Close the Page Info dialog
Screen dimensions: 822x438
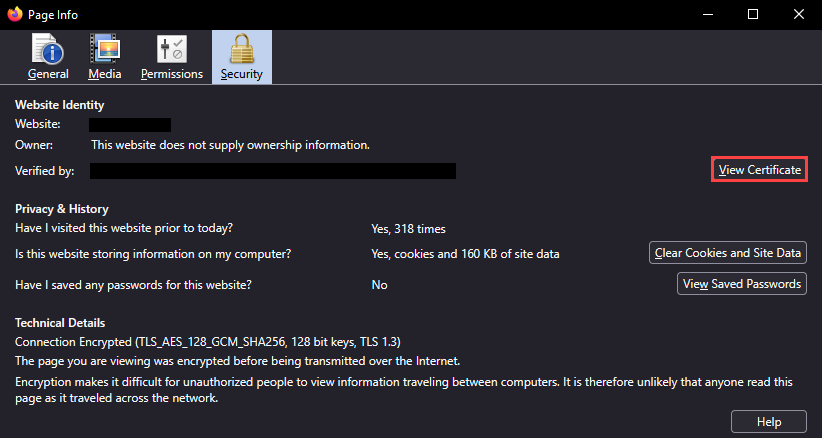click(x=799, y=14)
